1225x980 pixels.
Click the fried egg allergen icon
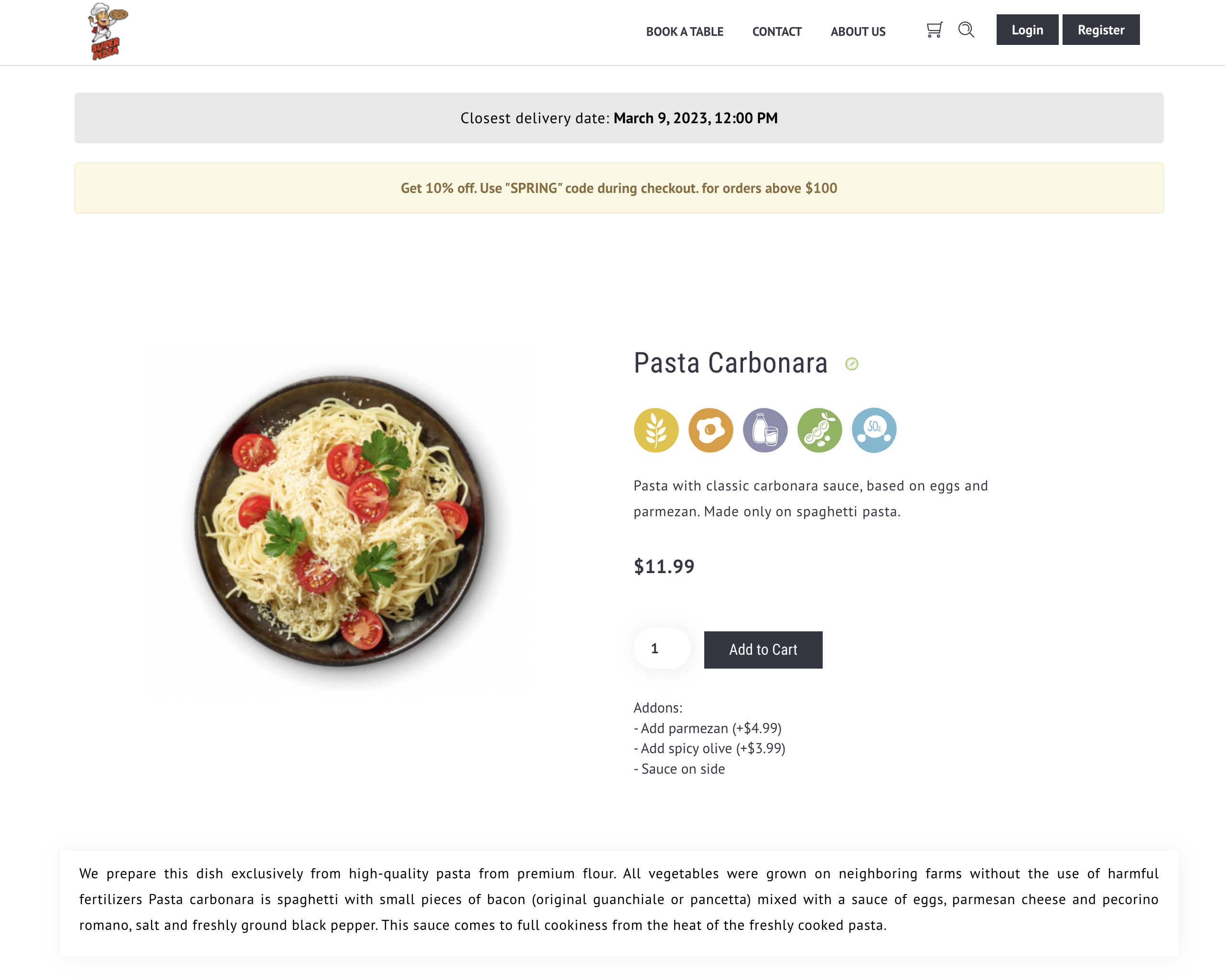click(710, 430)
